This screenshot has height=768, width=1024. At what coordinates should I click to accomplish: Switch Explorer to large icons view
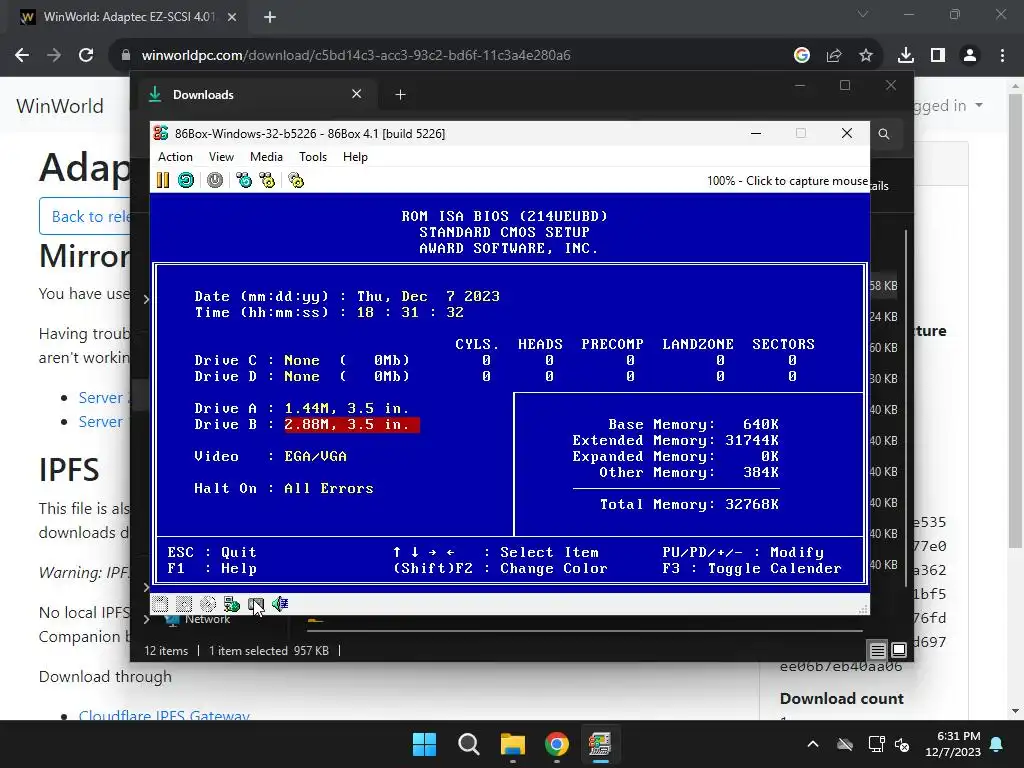pyautogui.click(x=899, y=650)
